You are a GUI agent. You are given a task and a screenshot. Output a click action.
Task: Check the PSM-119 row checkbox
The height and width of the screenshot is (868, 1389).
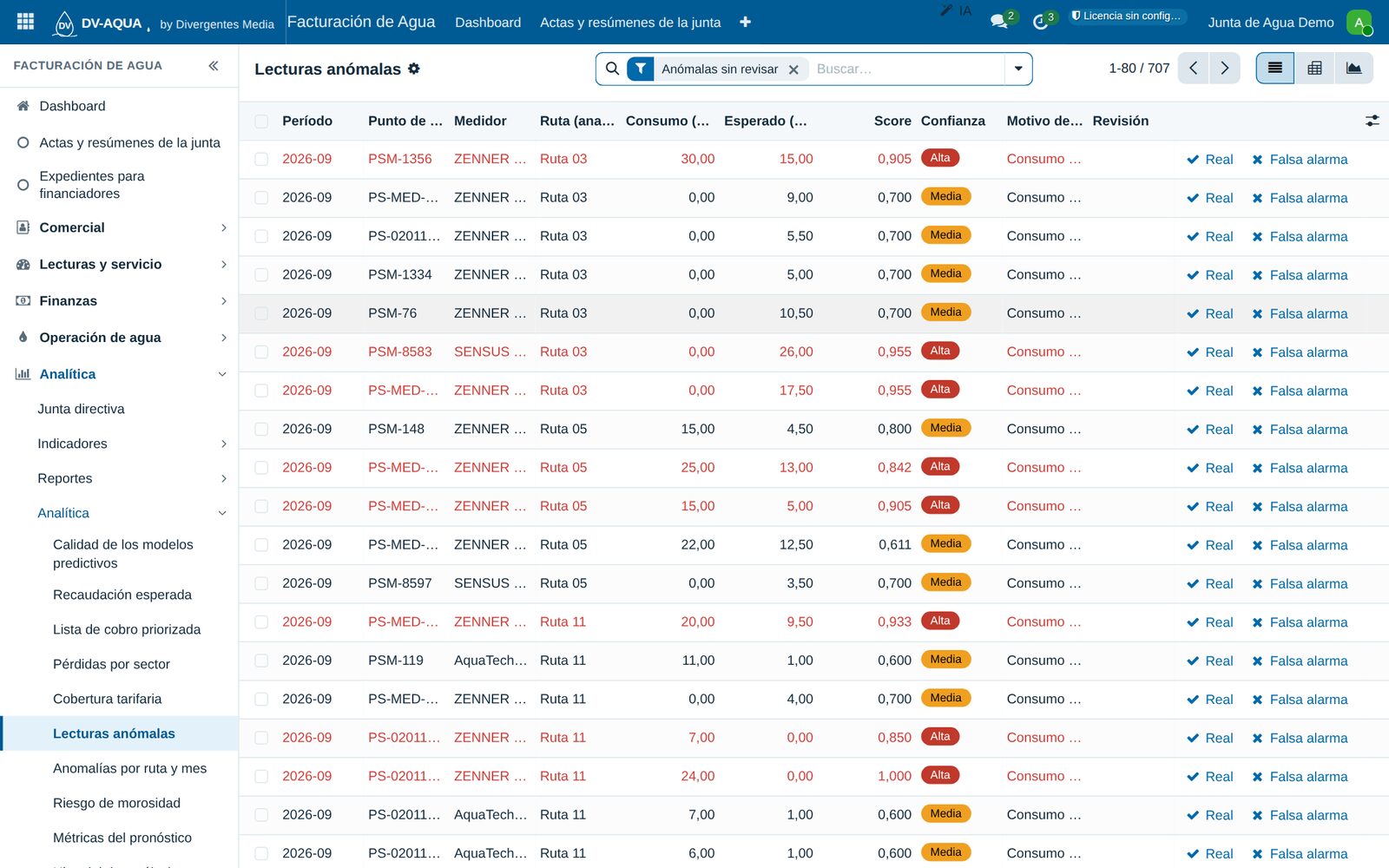pos(261,661)
